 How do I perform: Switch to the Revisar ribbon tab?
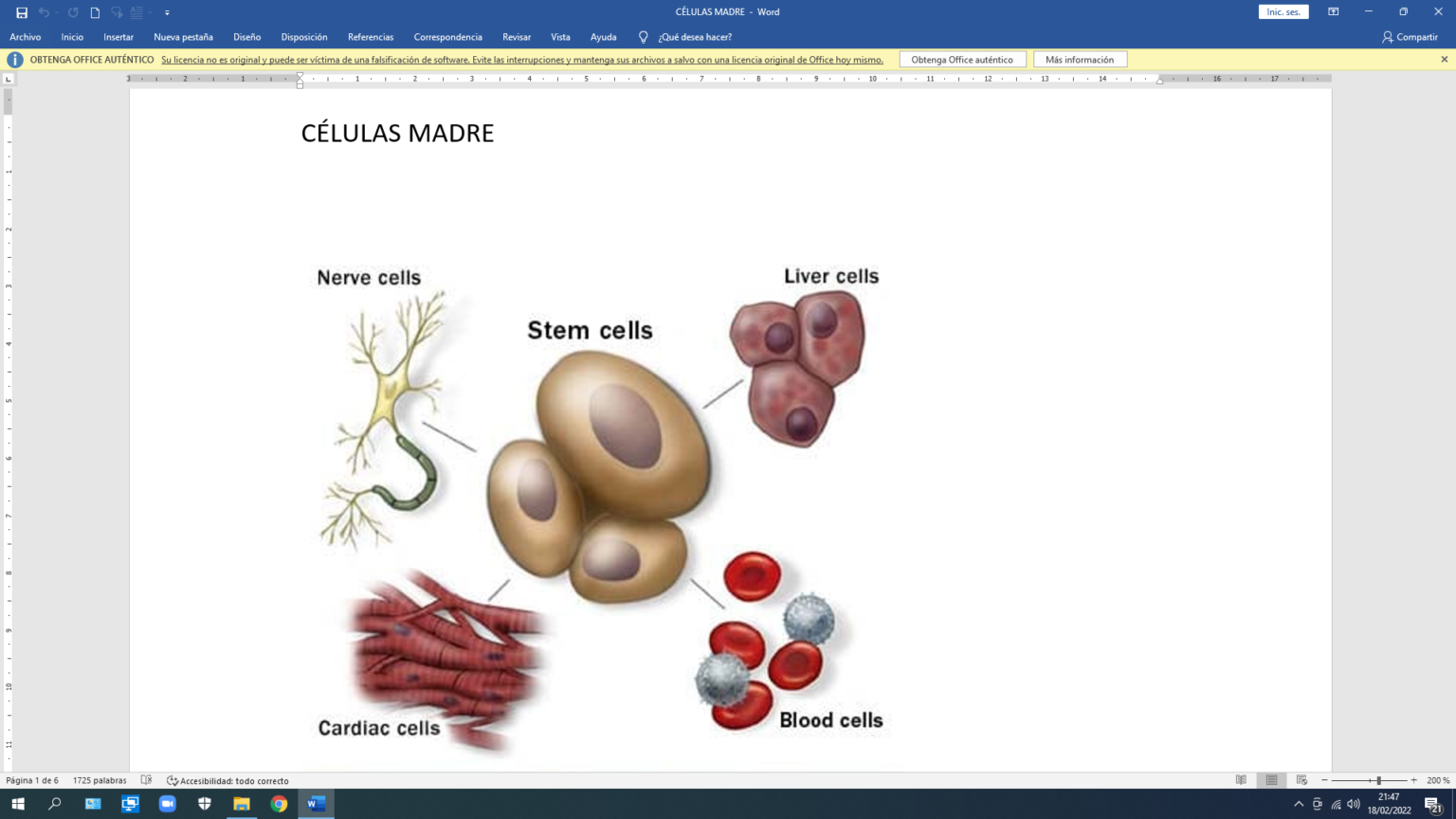(x=517, y=37)
